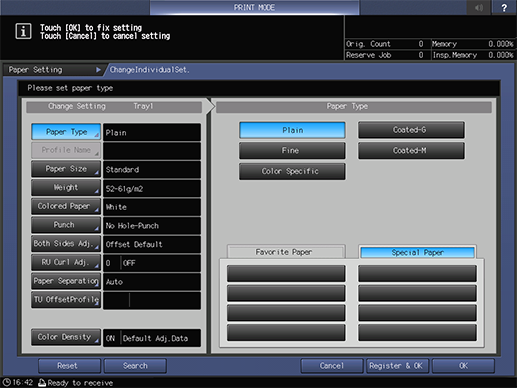The image size is (517, 388).
Task: Open the Paper Size setting
Action: pos(66,169)
